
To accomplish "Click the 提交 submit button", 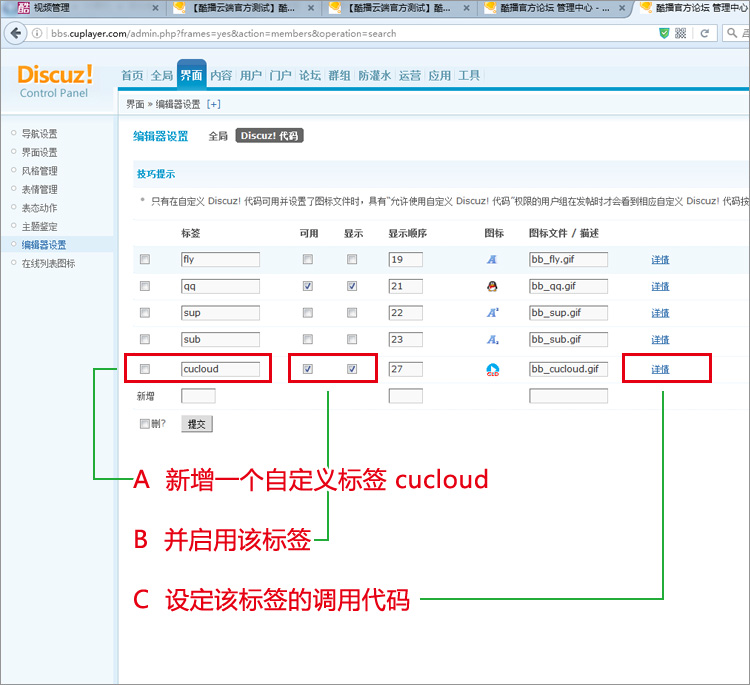I will click(x=197, y=424).
